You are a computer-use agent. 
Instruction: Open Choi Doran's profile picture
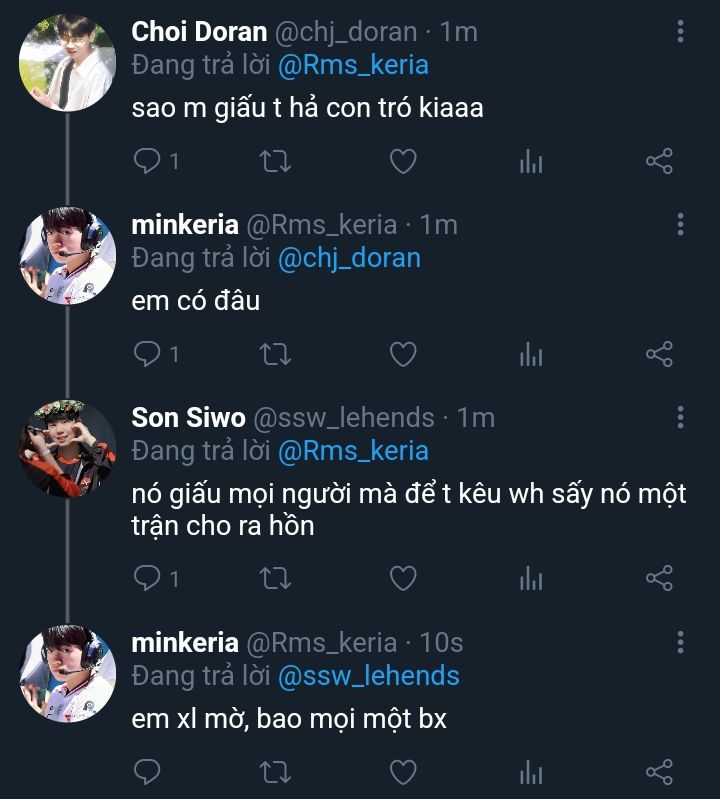(x=67, y=62)
